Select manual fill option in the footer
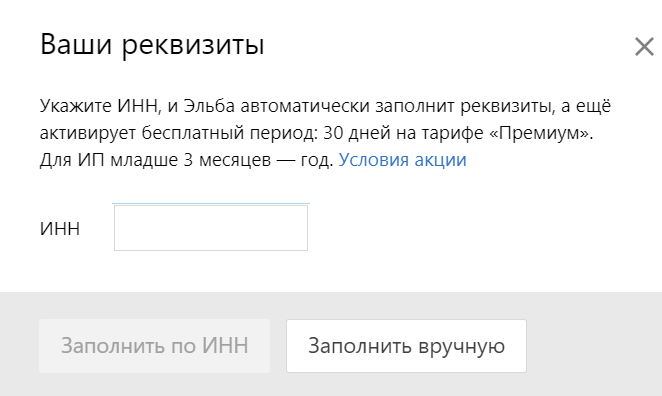 coord(406,346)
